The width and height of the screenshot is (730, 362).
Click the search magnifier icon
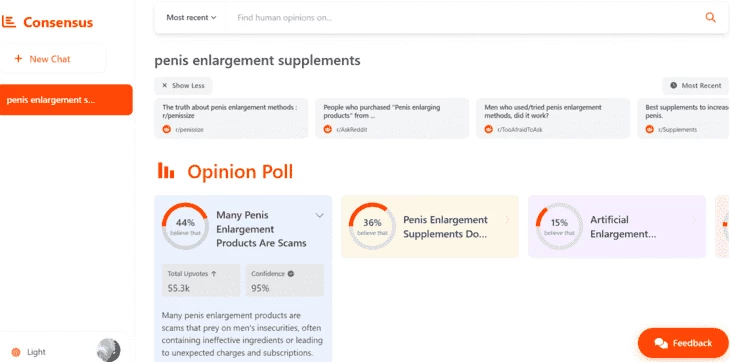coord(710,18)
